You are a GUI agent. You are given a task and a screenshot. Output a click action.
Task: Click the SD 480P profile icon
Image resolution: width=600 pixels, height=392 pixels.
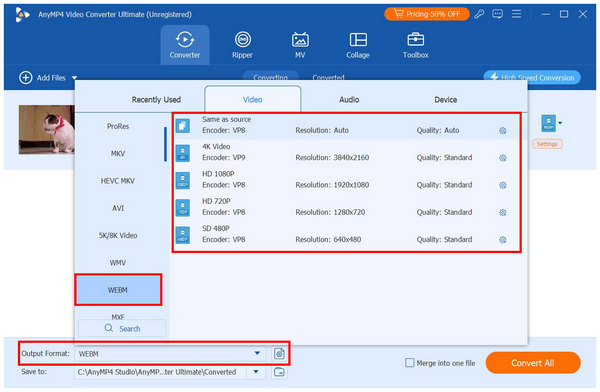coord(183,235)
